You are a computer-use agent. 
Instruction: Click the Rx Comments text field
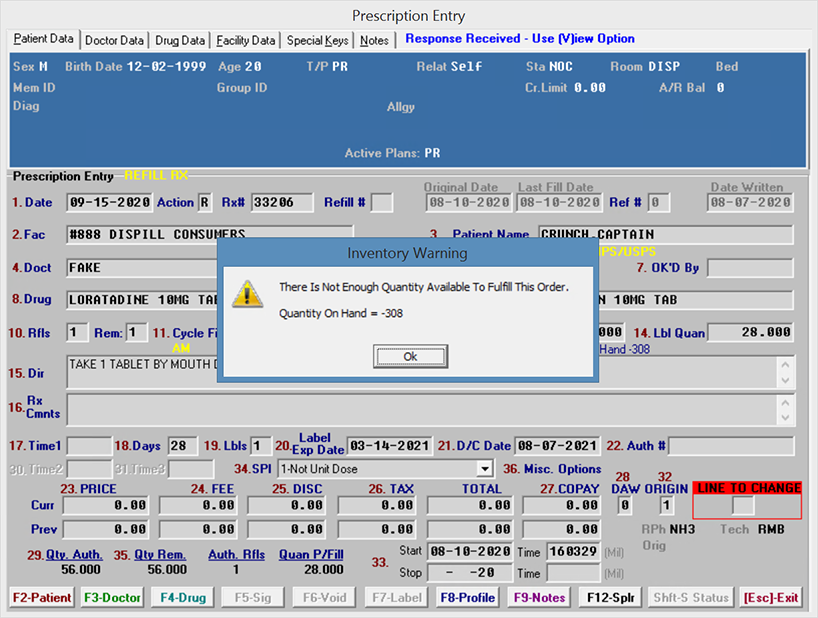421,408
